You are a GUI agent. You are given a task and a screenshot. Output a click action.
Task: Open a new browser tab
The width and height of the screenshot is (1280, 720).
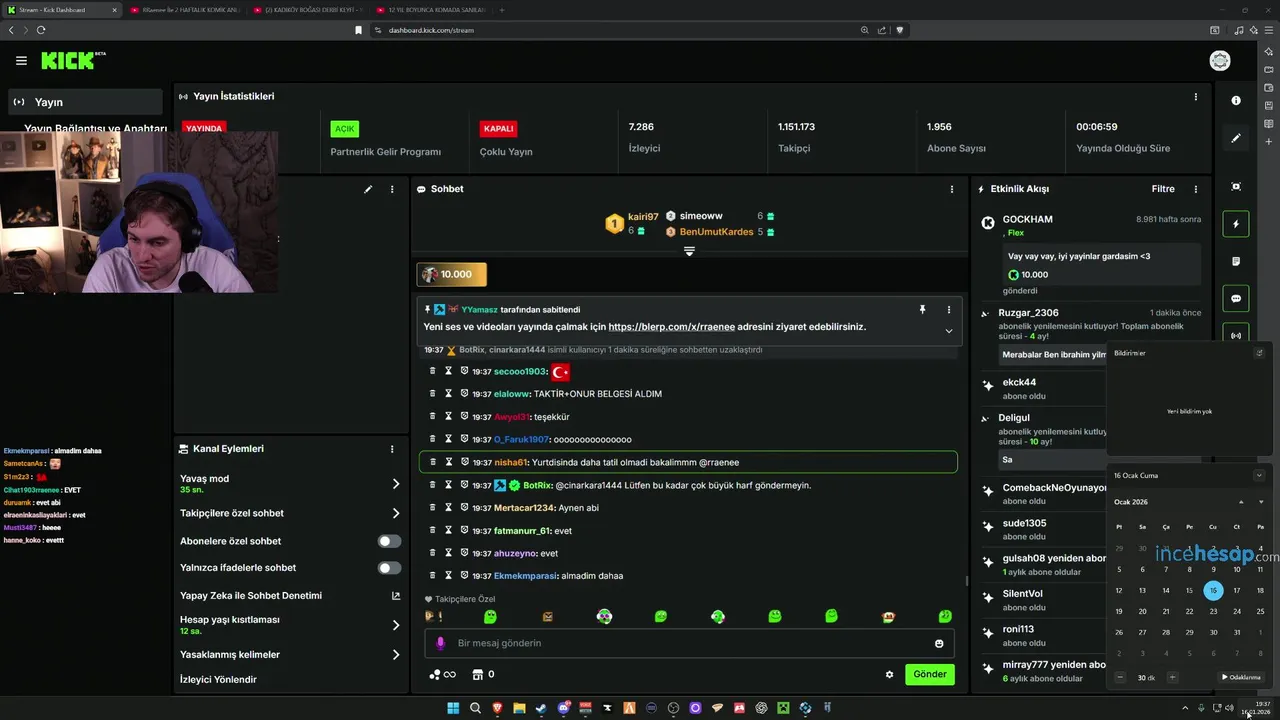[502, 10]
